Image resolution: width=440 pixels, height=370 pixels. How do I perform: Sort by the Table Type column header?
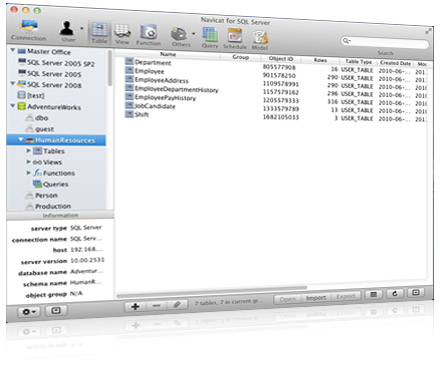tap(359, 62)
